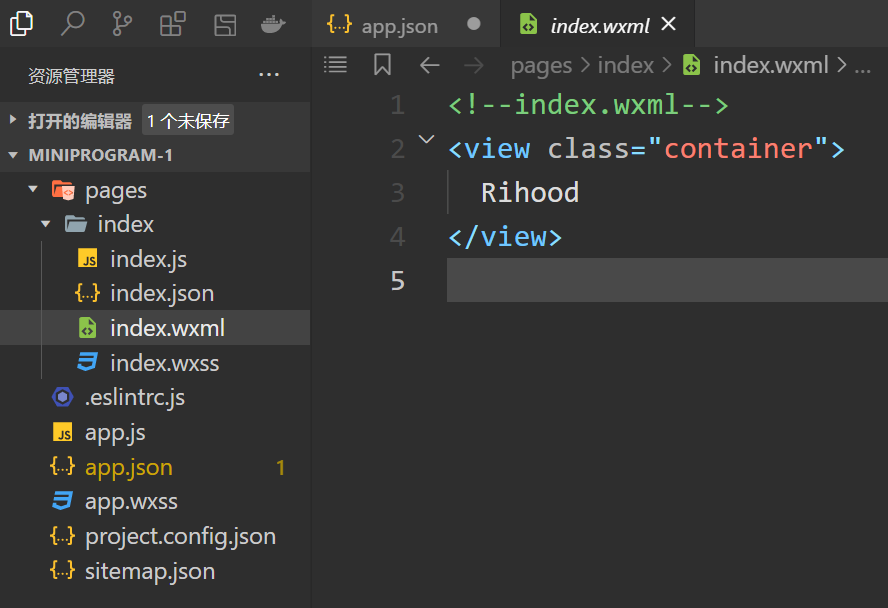Click the unsaved dot on app.json tab
This screenshot has width=888, height=608.
point(474,24)
